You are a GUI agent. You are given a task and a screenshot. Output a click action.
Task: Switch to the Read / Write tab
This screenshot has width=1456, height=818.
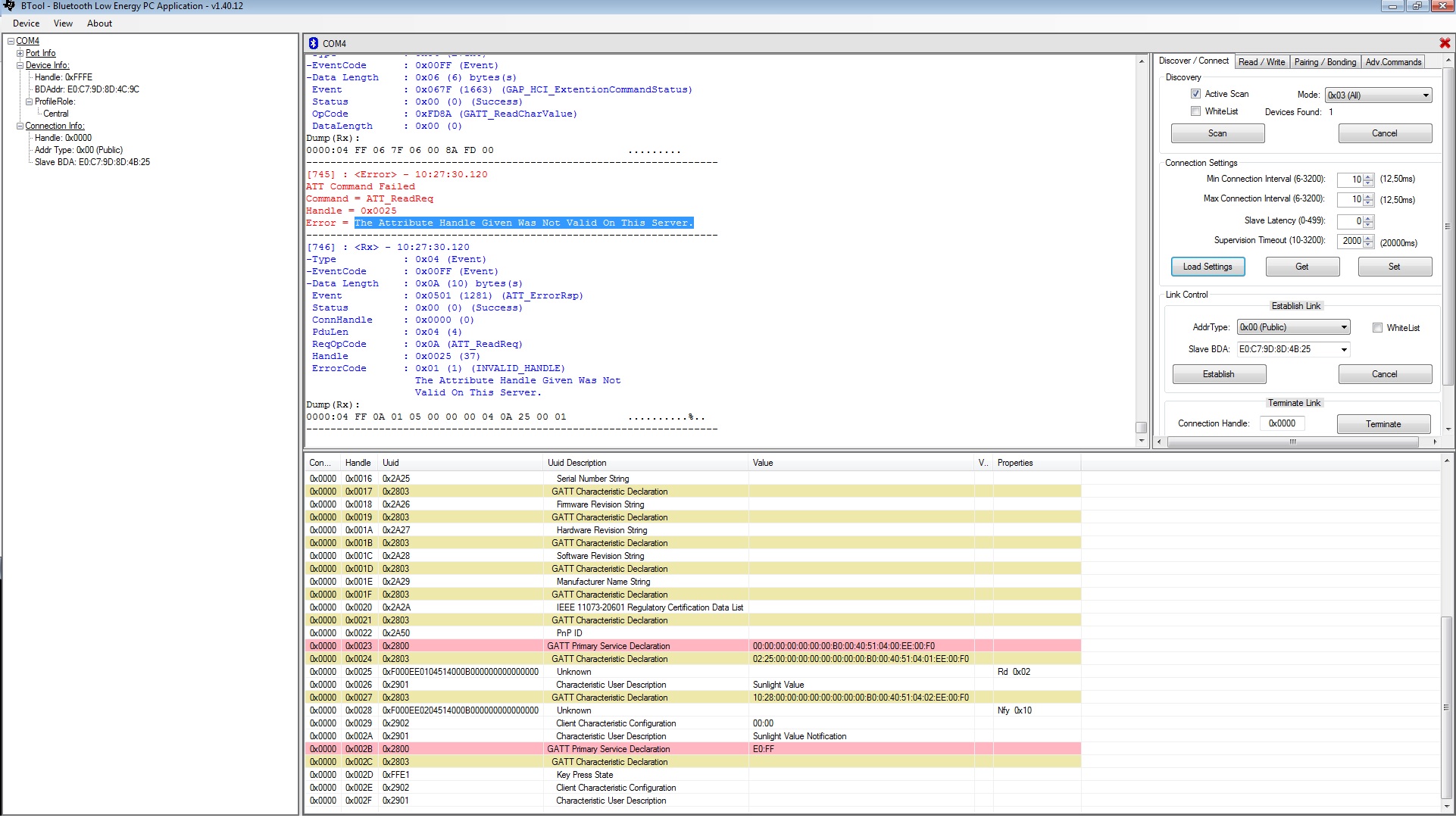coord(1261,62)
